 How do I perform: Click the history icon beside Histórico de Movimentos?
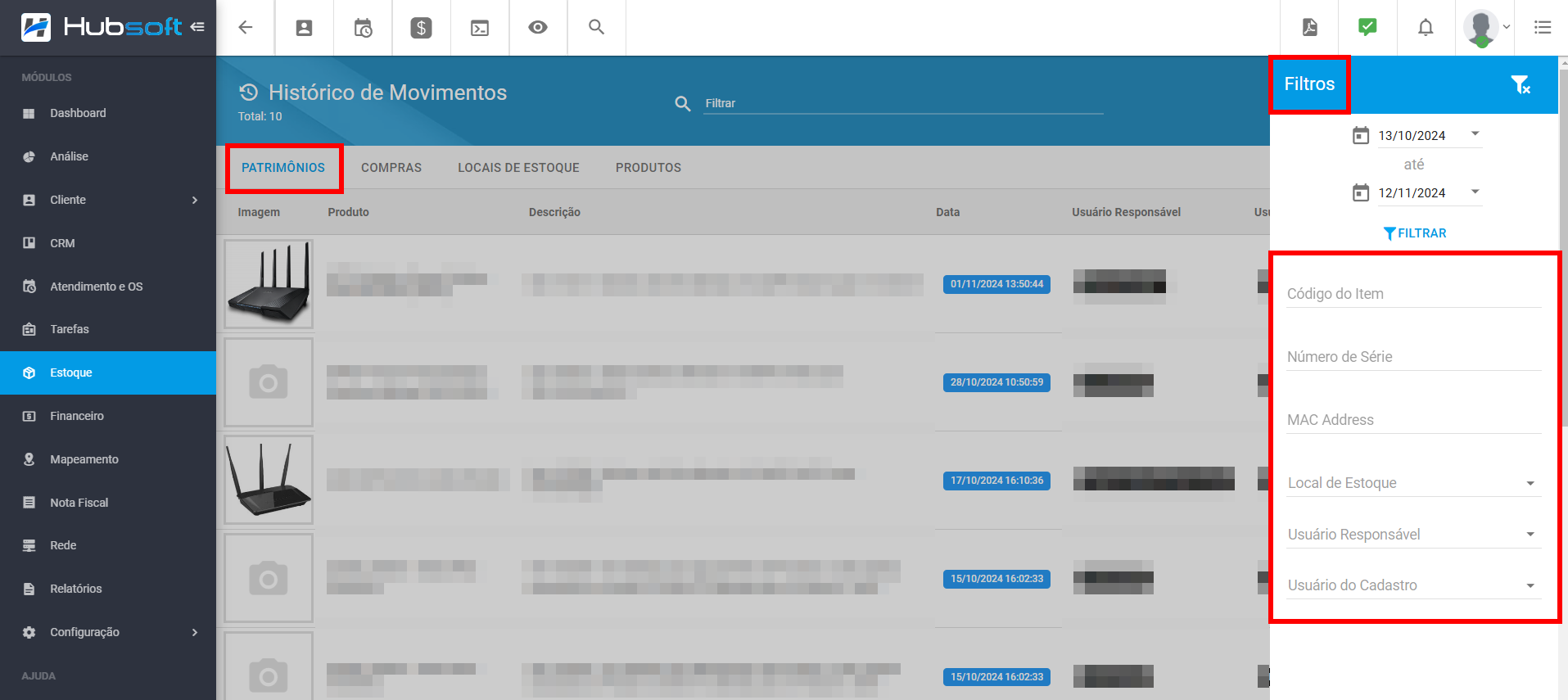[x=249, y=92]
